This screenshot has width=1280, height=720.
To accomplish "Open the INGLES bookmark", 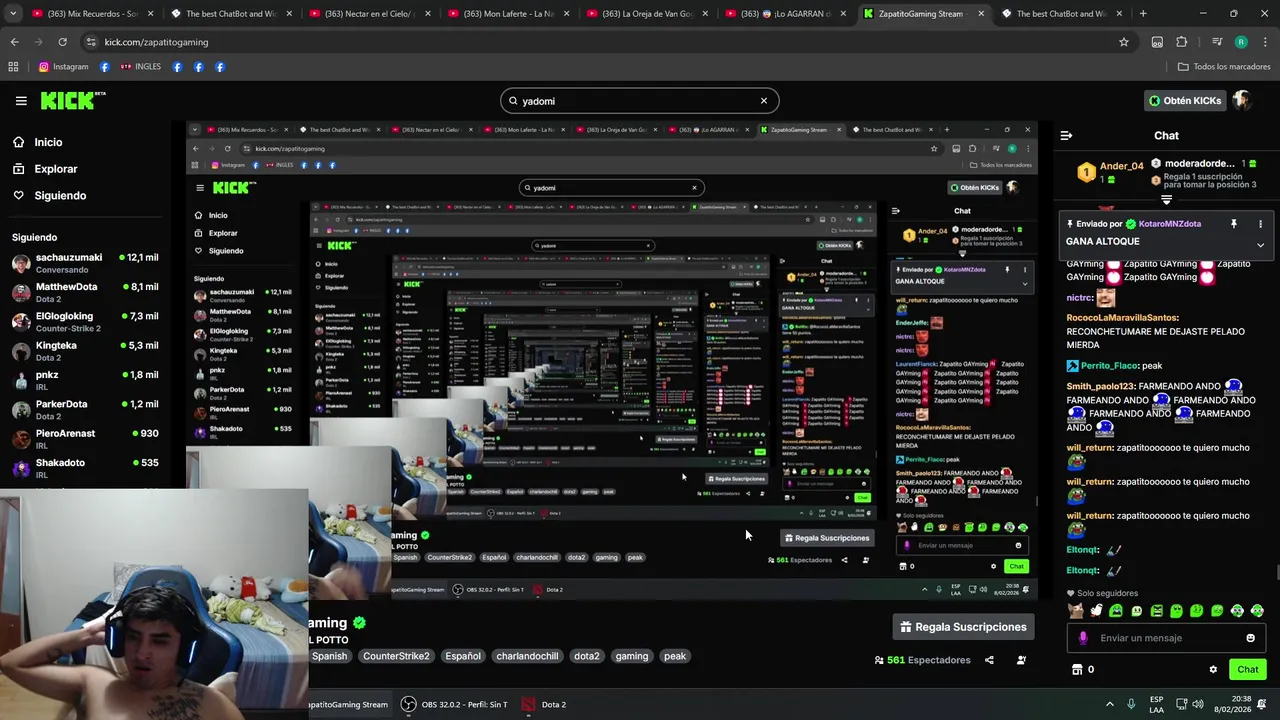I will click(140, 67).
